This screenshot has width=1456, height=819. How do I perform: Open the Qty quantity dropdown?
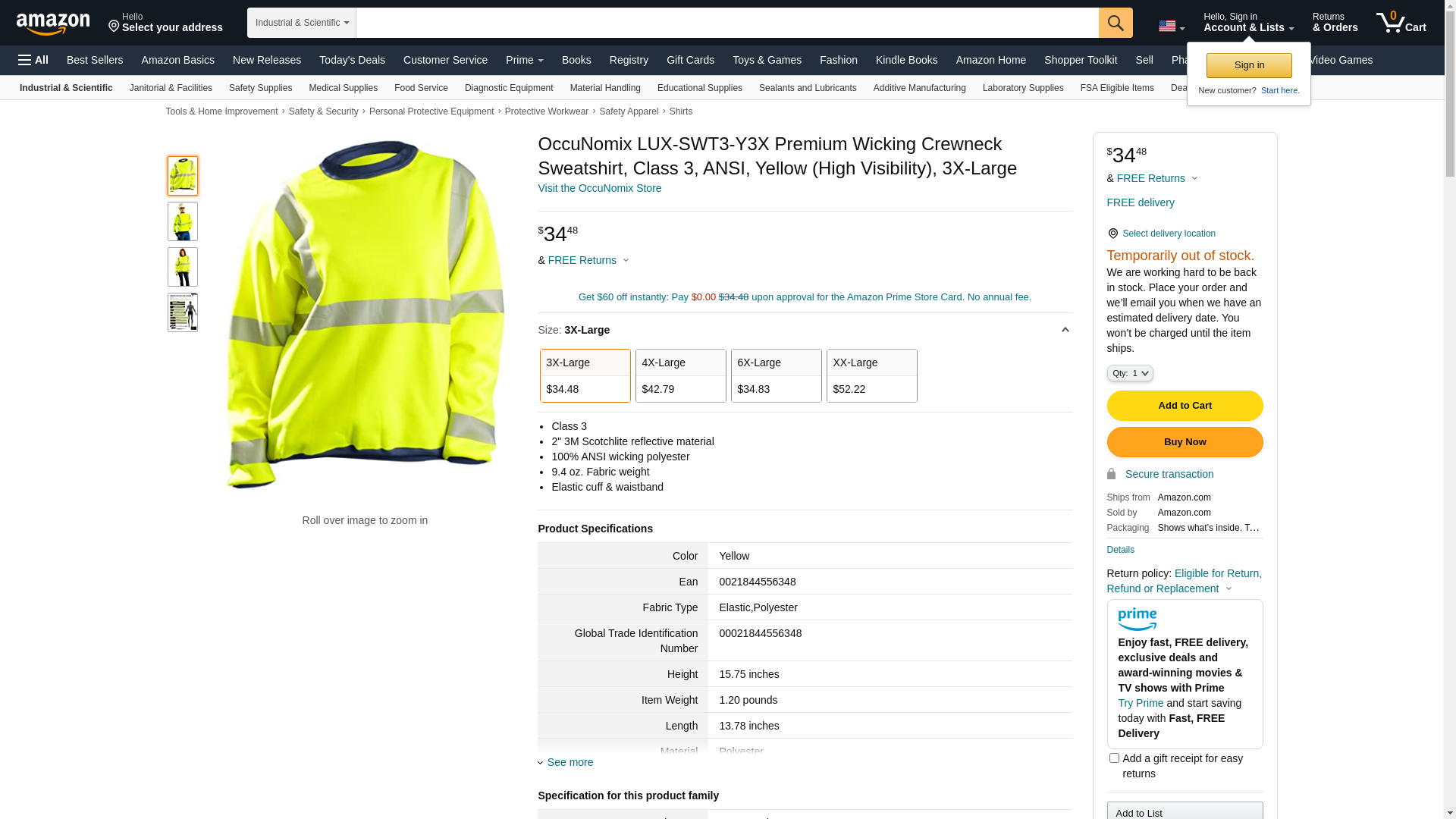1129,373
